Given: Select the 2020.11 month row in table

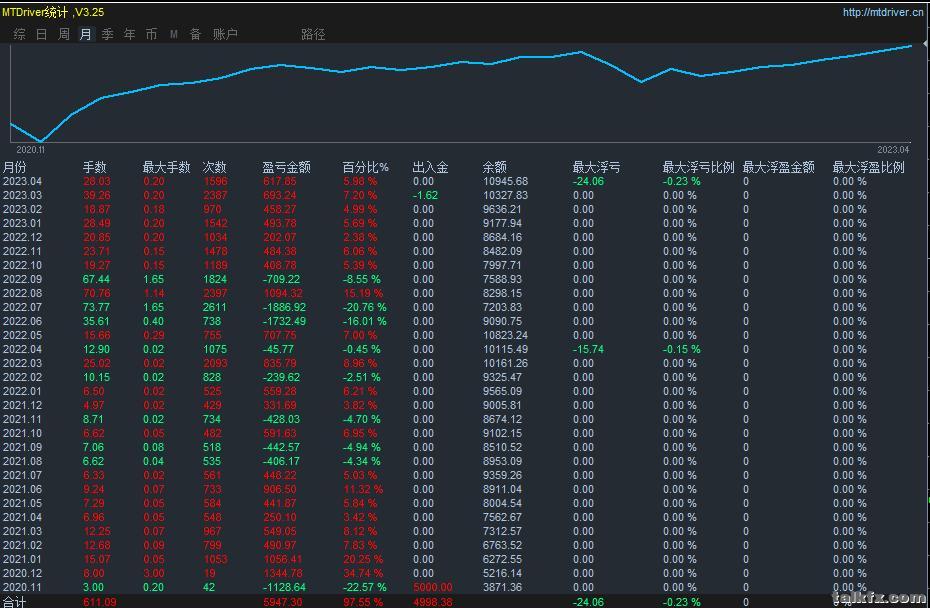Looking at the screenshot, I should tap(23, 587).
